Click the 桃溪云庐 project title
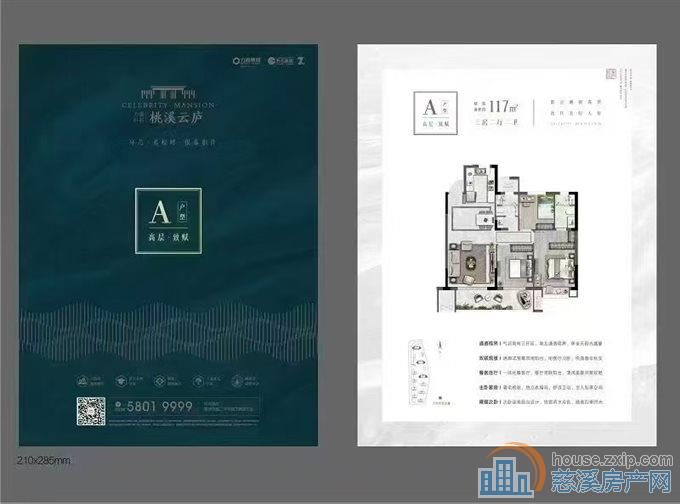 (x=176, y=118)
